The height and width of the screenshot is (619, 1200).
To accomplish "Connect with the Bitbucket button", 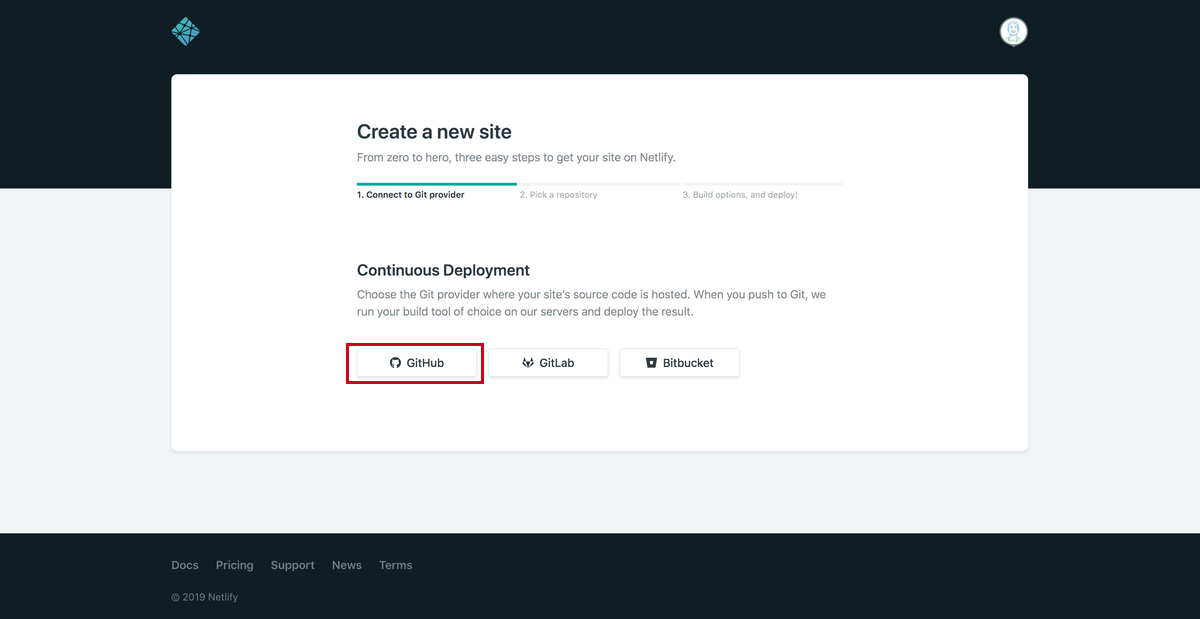I will point(680,363).
